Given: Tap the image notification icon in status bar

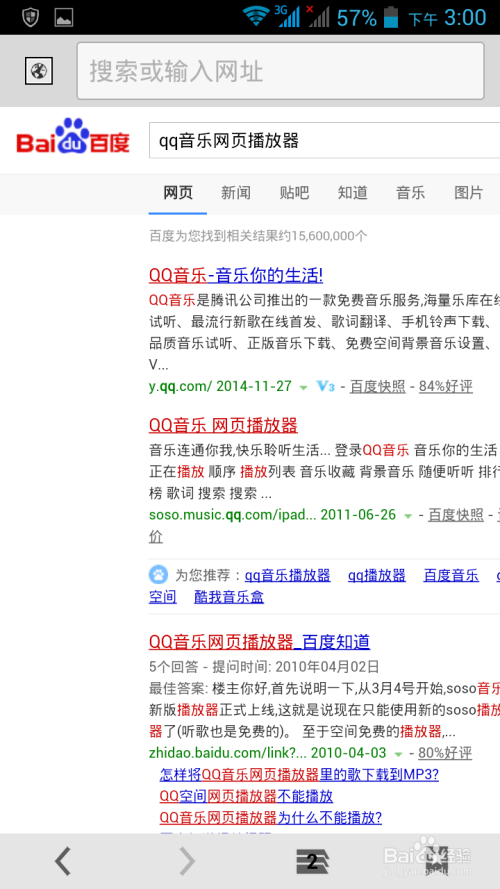Looking at the screenshot, I should pyautogui.click(x=64, y=18).
